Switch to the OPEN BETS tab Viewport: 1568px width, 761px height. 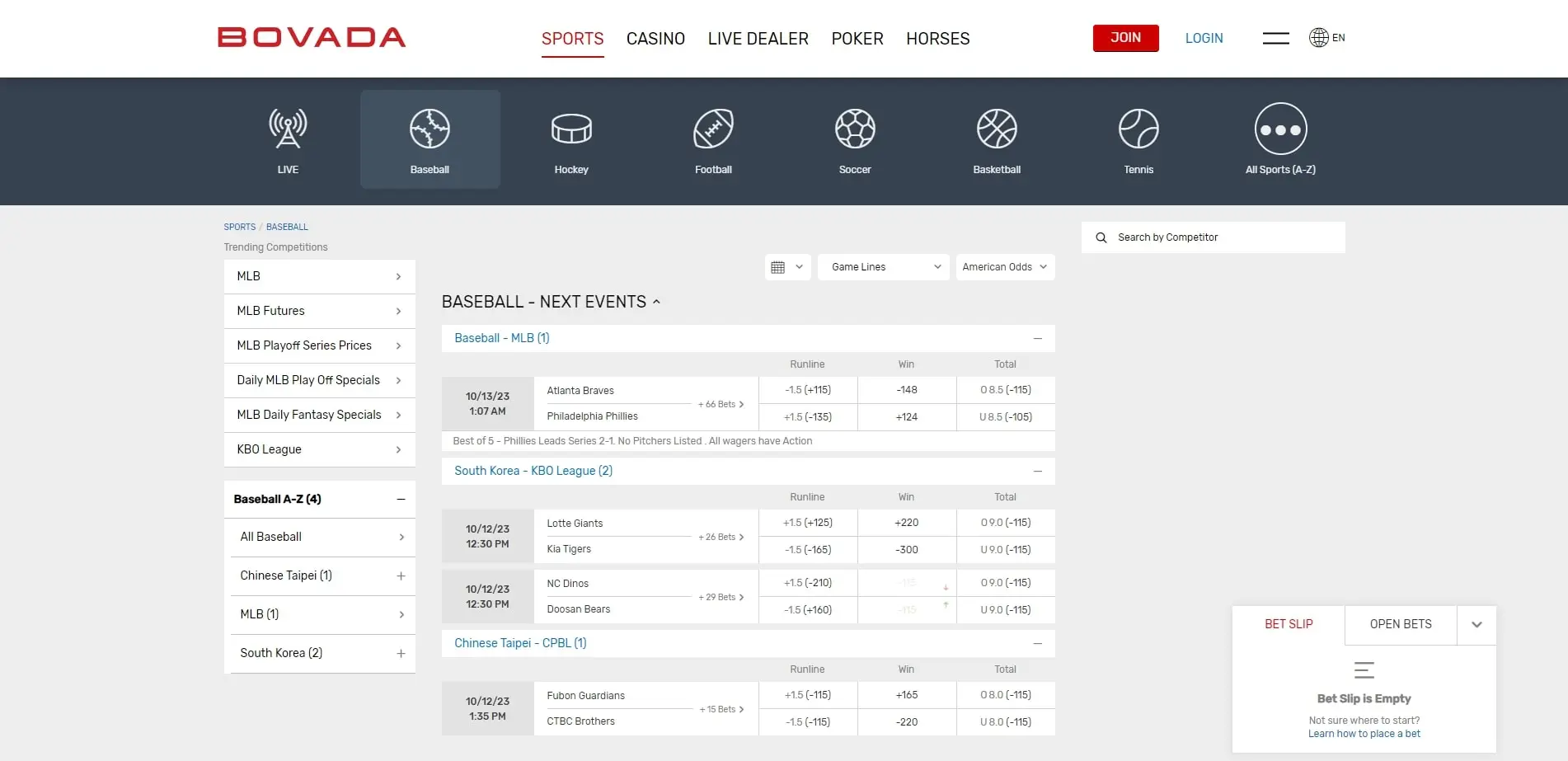click(1399, 624)
